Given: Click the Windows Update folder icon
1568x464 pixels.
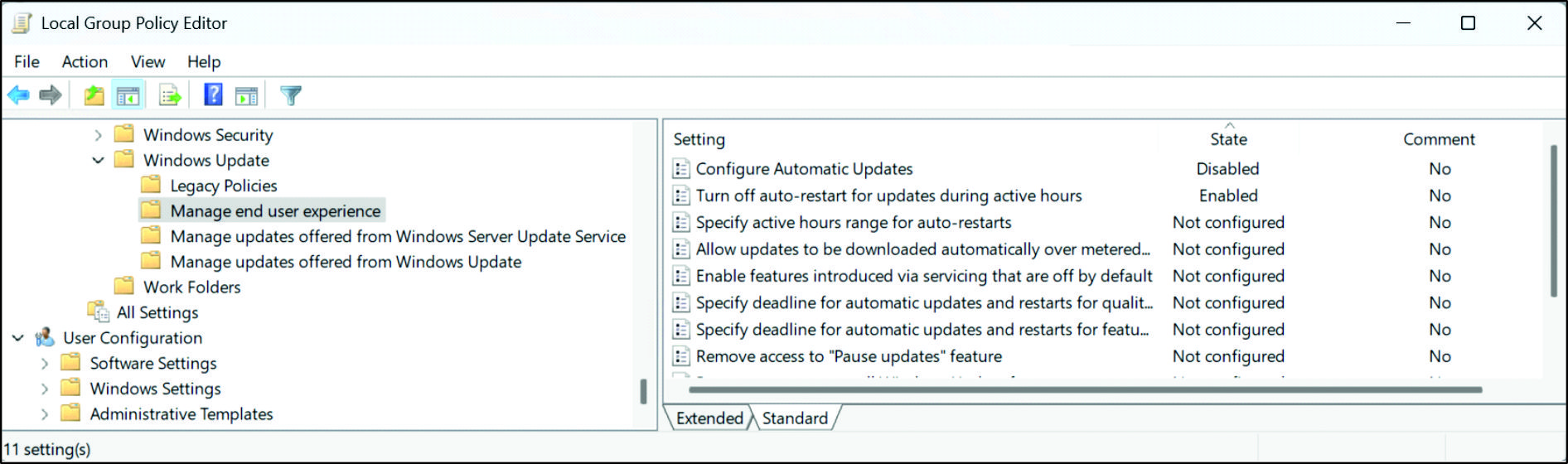Looking at the screenshot, I should tap(123, 159).
